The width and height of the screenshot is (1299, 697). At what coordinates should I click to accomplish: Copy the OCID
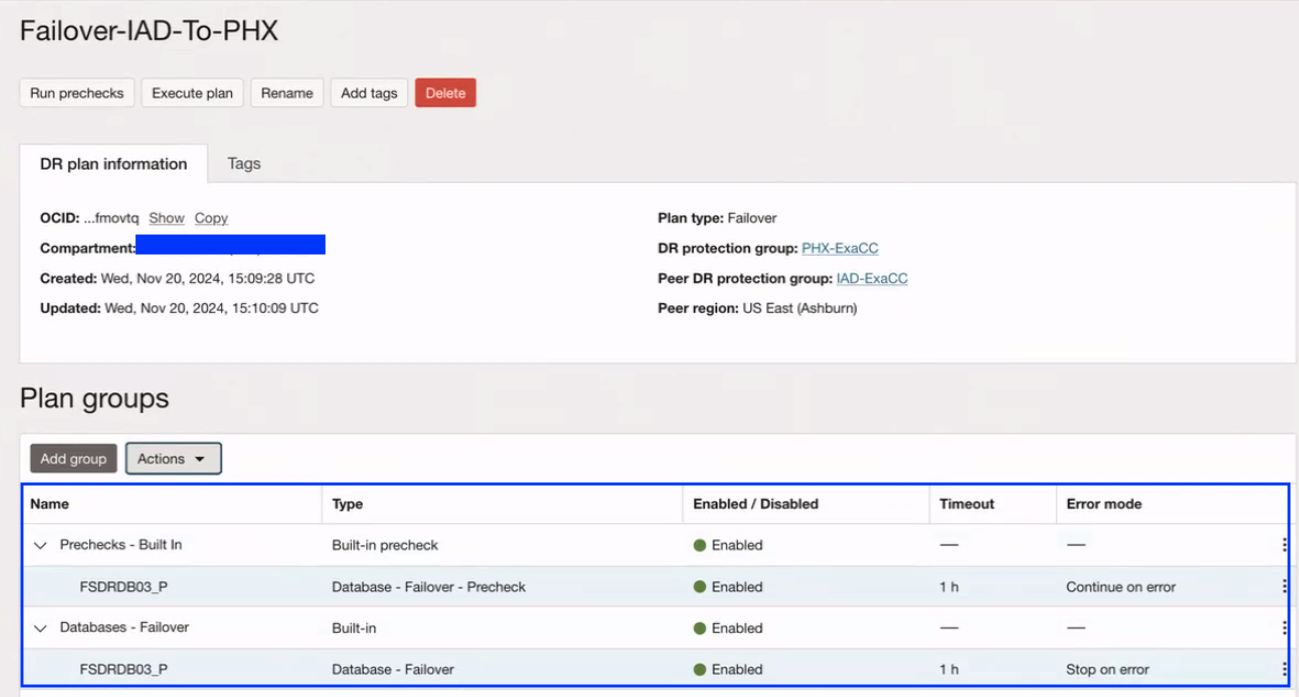coord(211,218)
